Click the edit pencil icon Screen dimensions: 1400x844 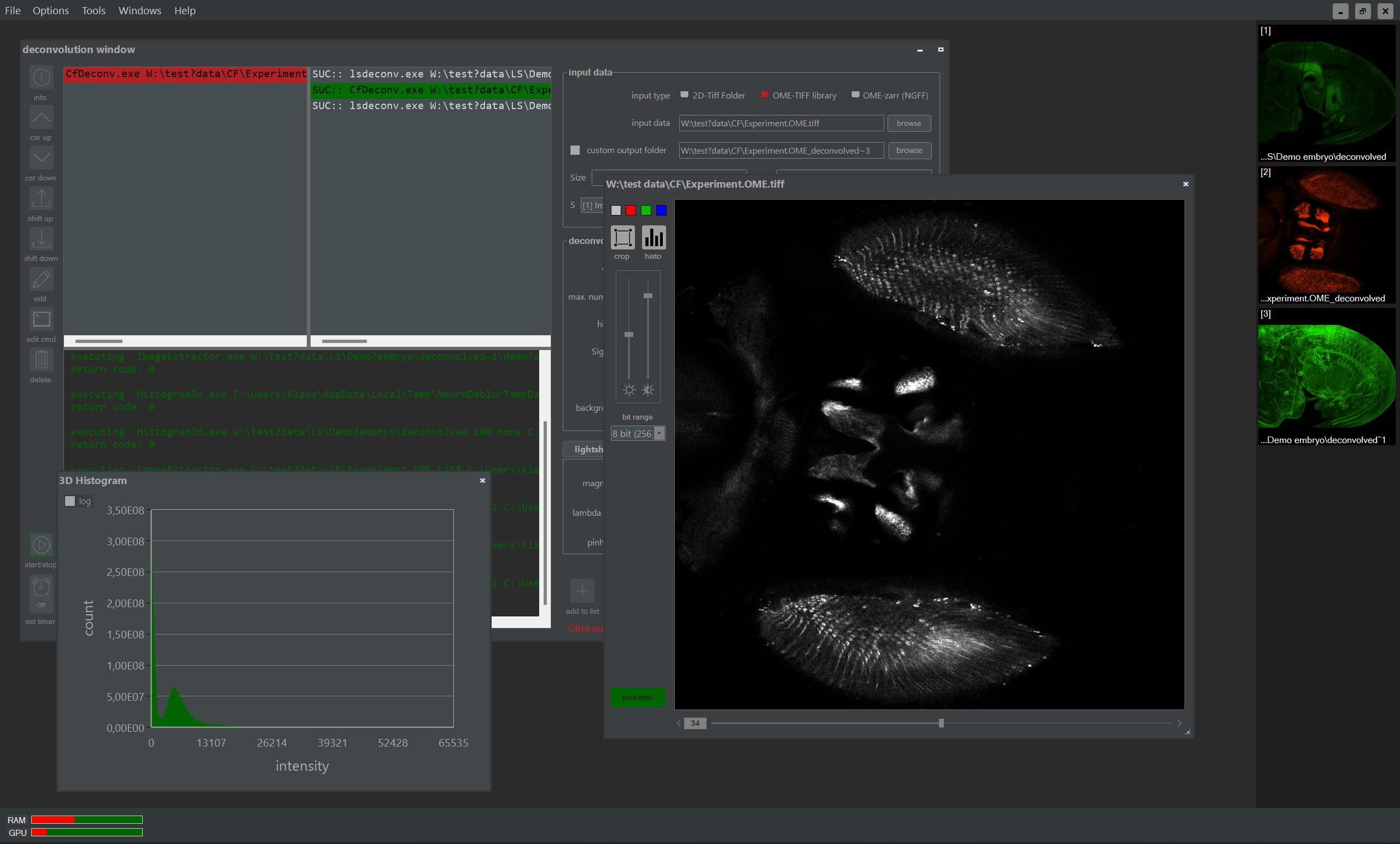41,279
